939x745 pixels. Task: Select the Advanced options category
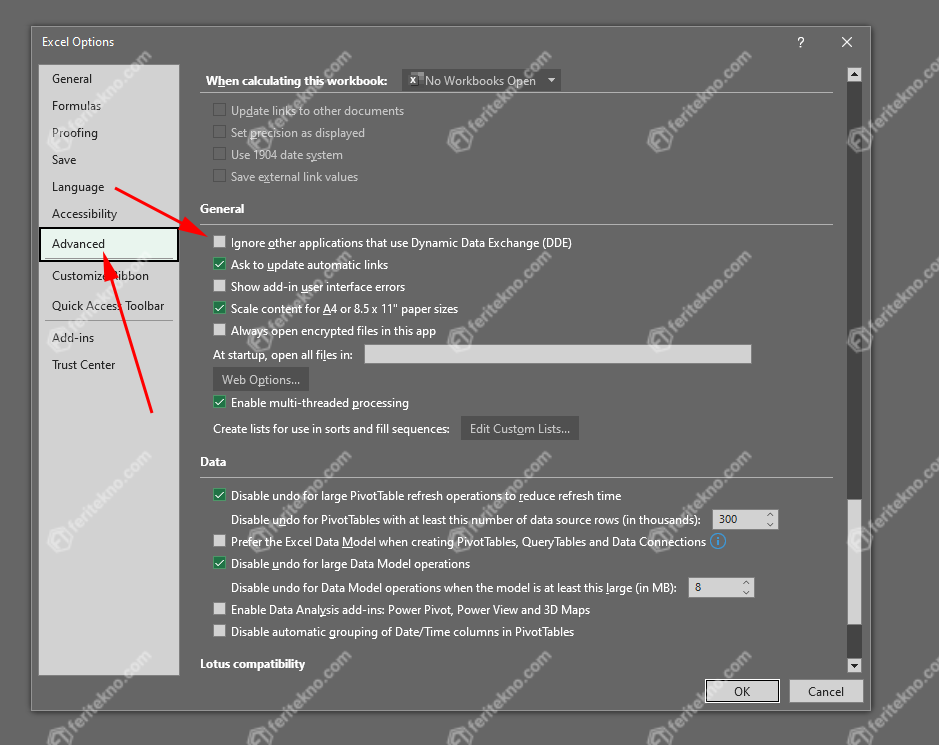(108, 244)
